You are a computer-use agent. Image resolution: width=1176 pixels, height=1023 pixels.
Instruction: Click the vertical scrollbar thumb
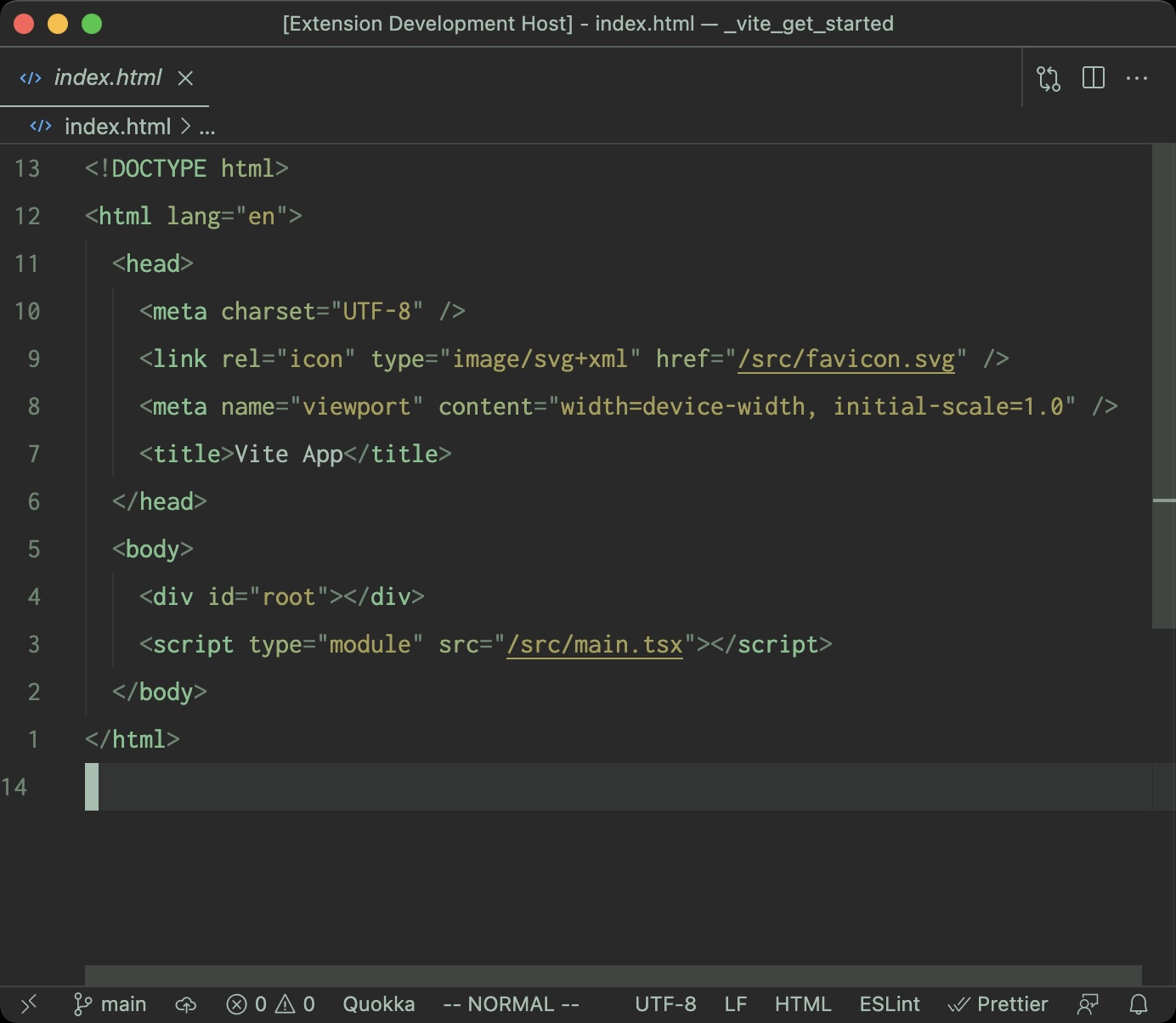click(1164, 387)
